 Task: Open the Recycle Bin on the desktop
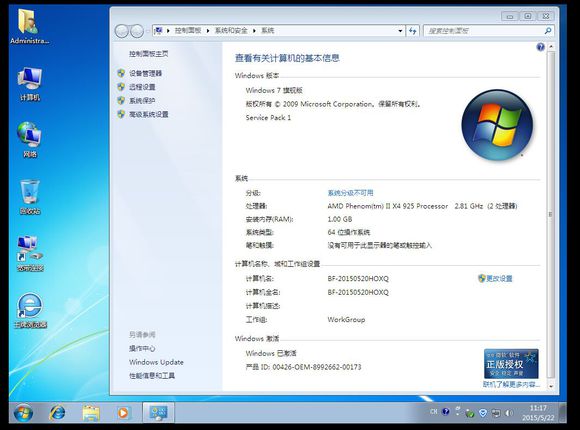tap(30, 197)
